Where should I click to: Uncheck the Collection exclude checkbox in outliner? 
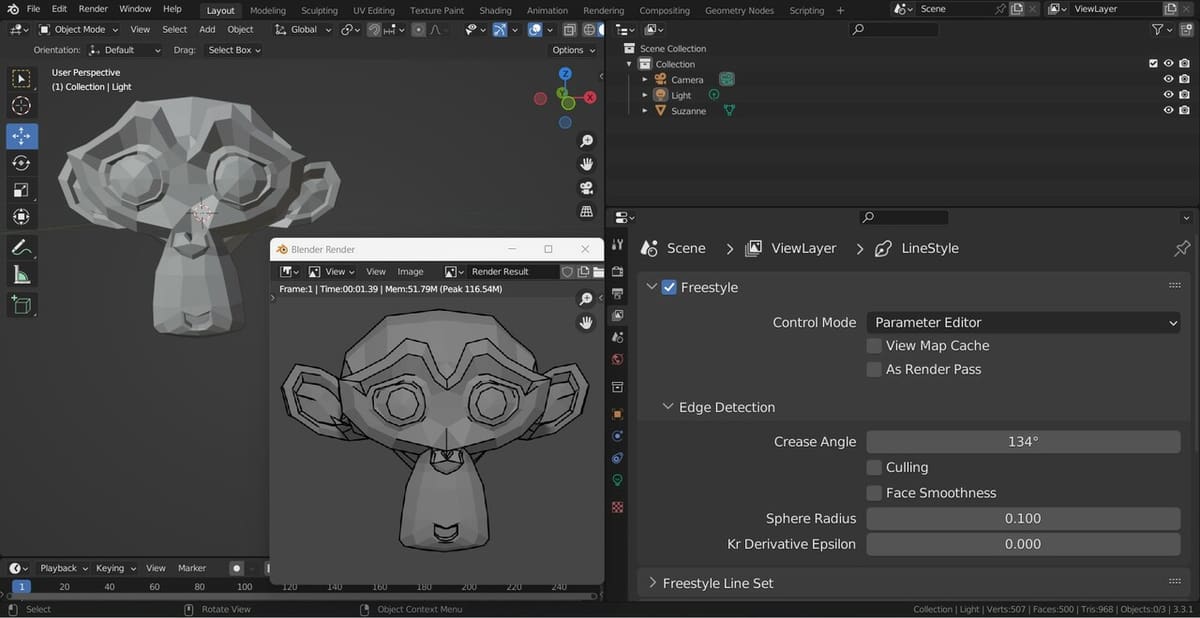(x=1153, y=64)
